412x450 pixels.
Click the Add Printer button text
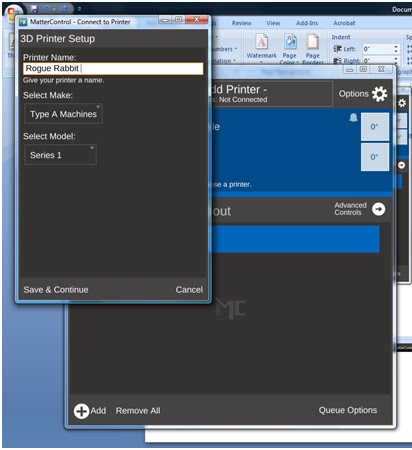click(239, 89)
